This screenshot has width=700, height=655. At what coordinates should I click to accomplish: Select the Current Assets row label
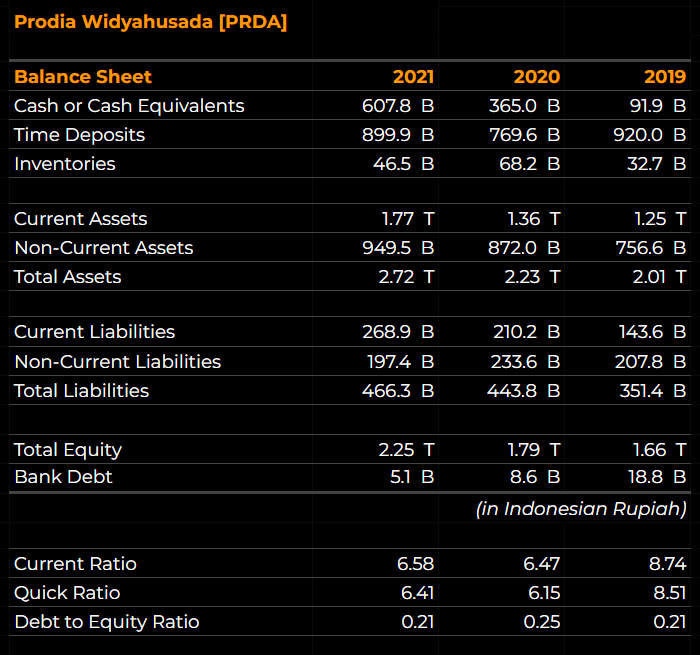point(80,219)
